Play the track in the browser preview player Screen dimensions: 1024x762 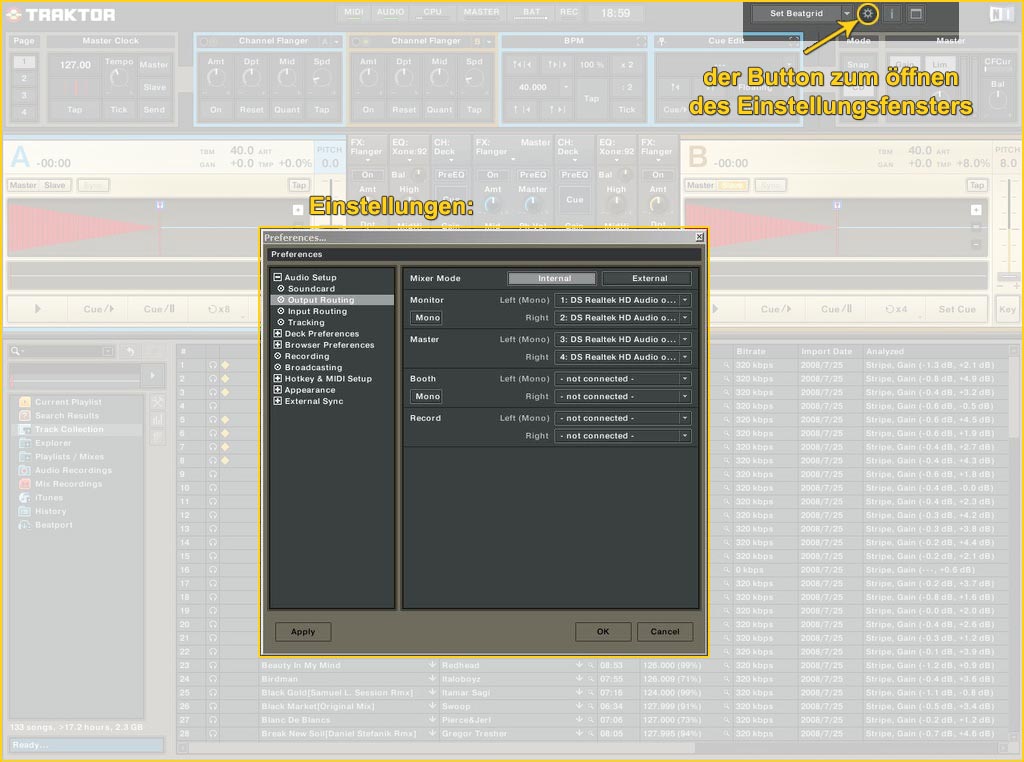(x=153, y=375)
